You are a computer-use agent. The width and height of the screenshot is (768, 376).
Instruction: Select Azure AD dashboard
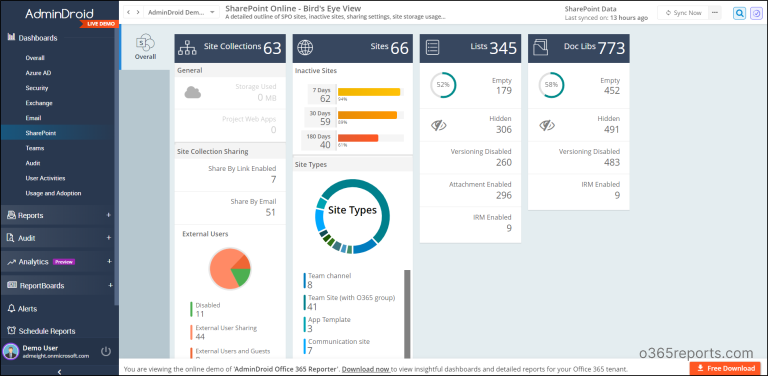pos(38,73)
